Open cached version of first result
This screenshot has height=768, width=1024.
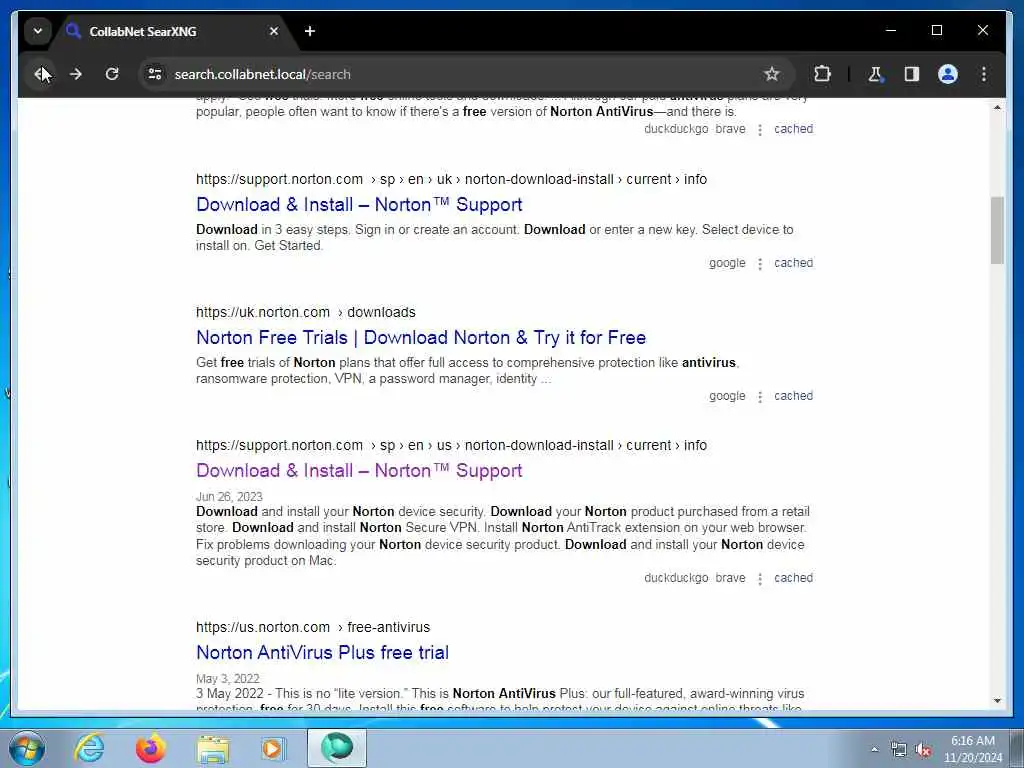(793, 129)
